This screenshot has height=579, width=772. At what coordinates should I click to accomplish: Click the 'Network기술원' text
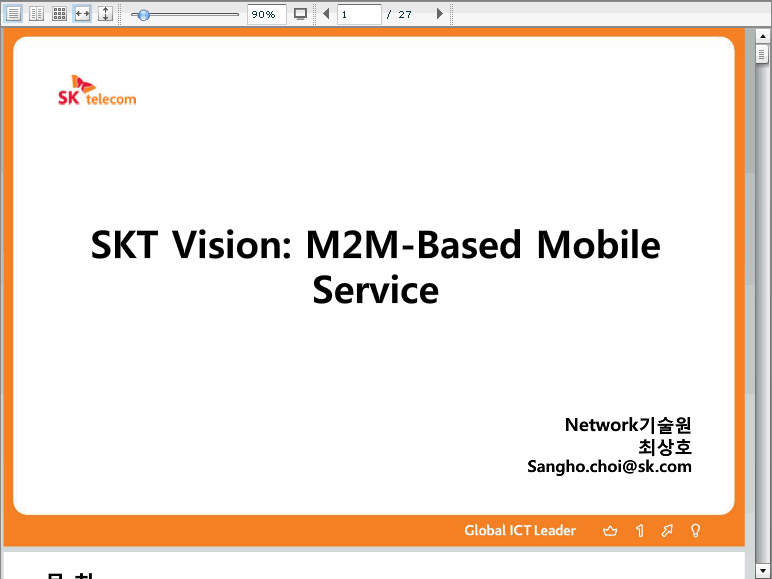tap(628, 424)
